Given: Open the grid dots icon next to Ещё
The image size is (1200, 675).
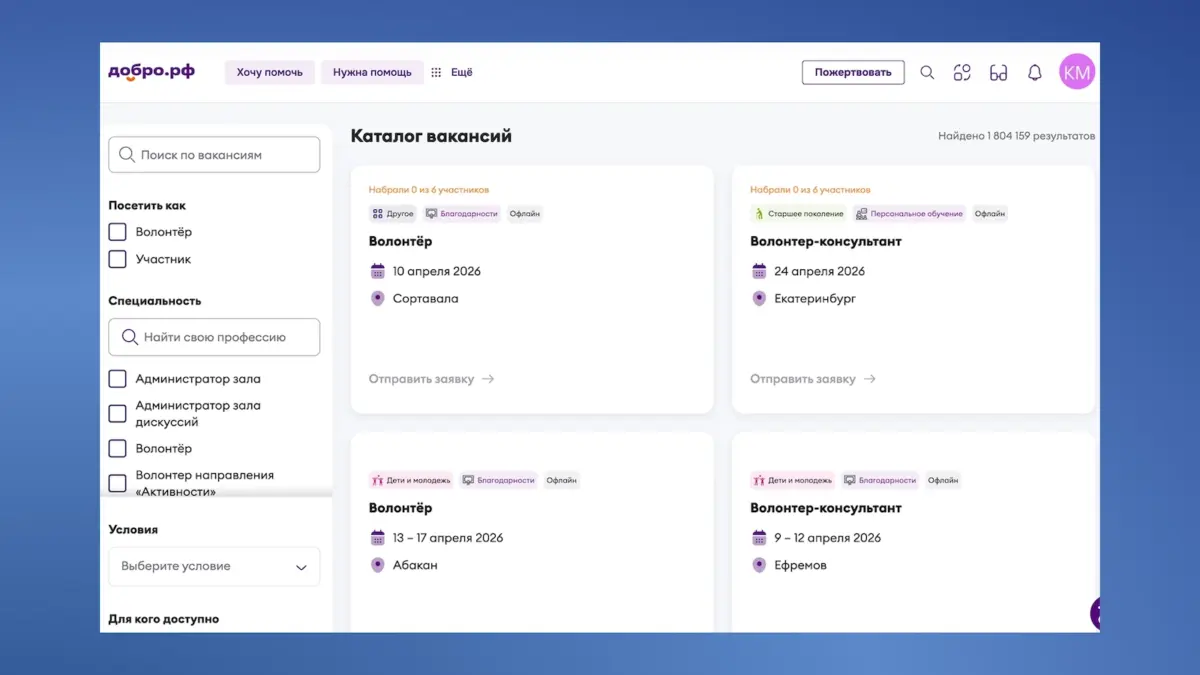Looking at the screenshot, I should point(436,72).
